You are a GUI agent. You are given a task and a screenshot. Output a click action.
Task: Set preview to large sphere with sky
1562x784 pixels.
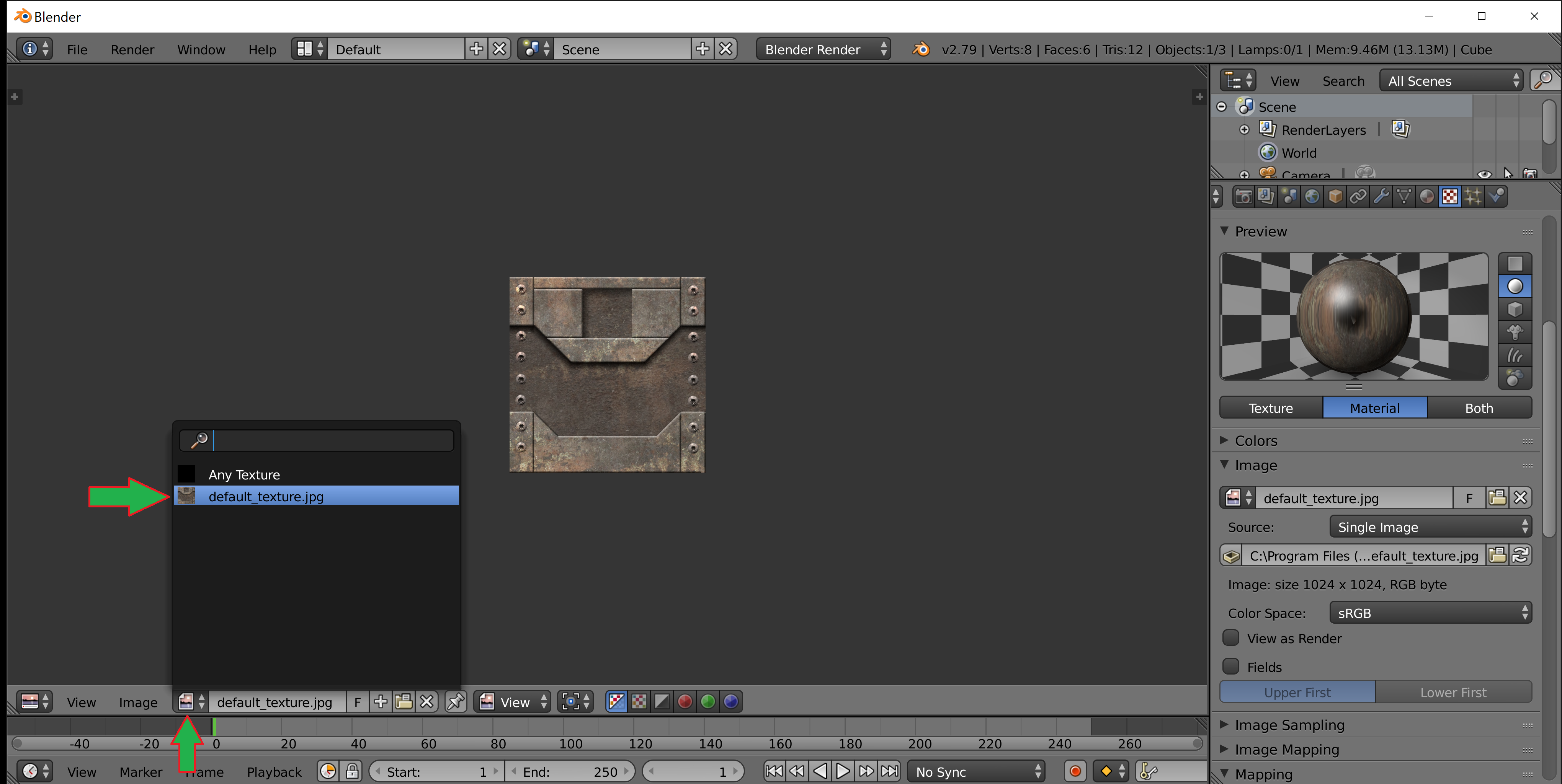pos(1515,378)
